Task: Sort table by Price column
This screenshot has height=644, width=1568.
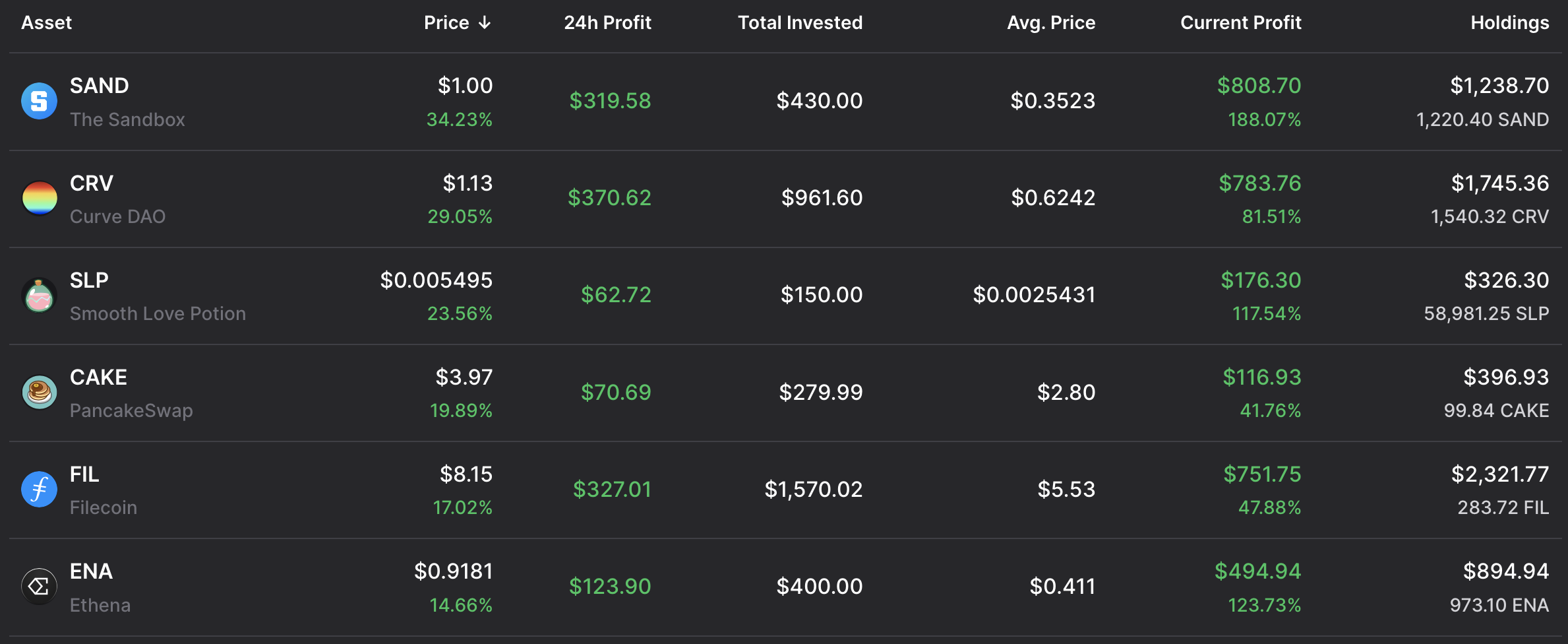Action: coord(446,23)
